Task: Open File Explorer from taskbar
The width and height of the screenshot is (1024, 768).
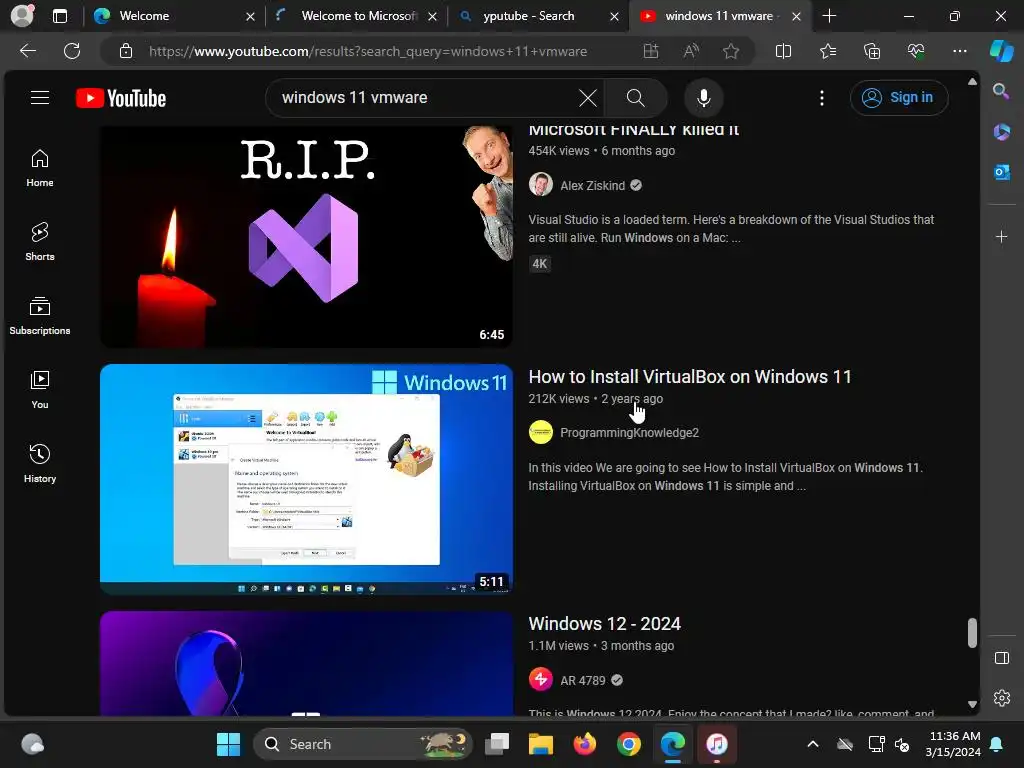Action: click(541, 744)
